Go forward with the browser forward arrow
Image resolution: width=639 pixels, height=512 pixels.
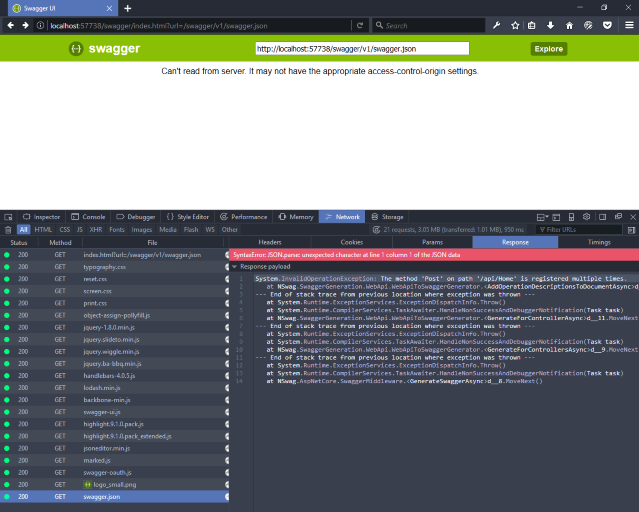26,25
